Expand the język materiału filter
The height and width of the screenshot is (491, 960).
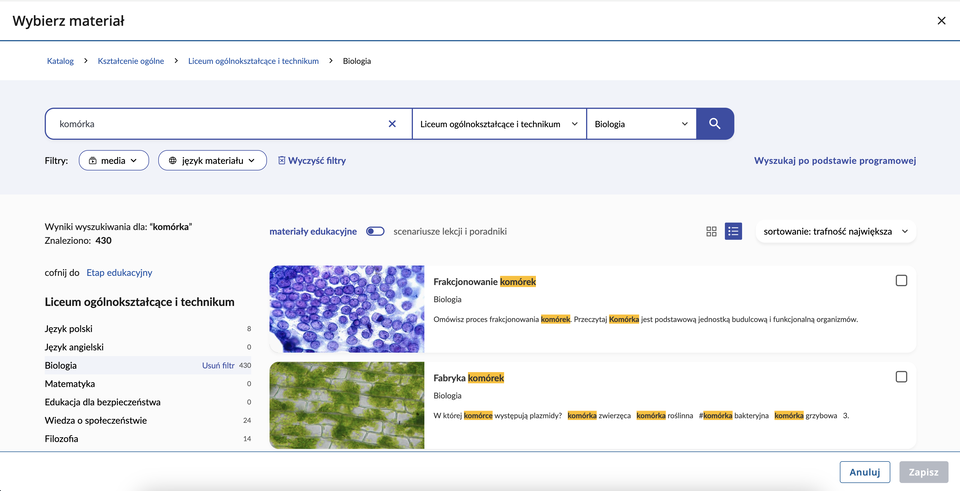pos(212,160)
